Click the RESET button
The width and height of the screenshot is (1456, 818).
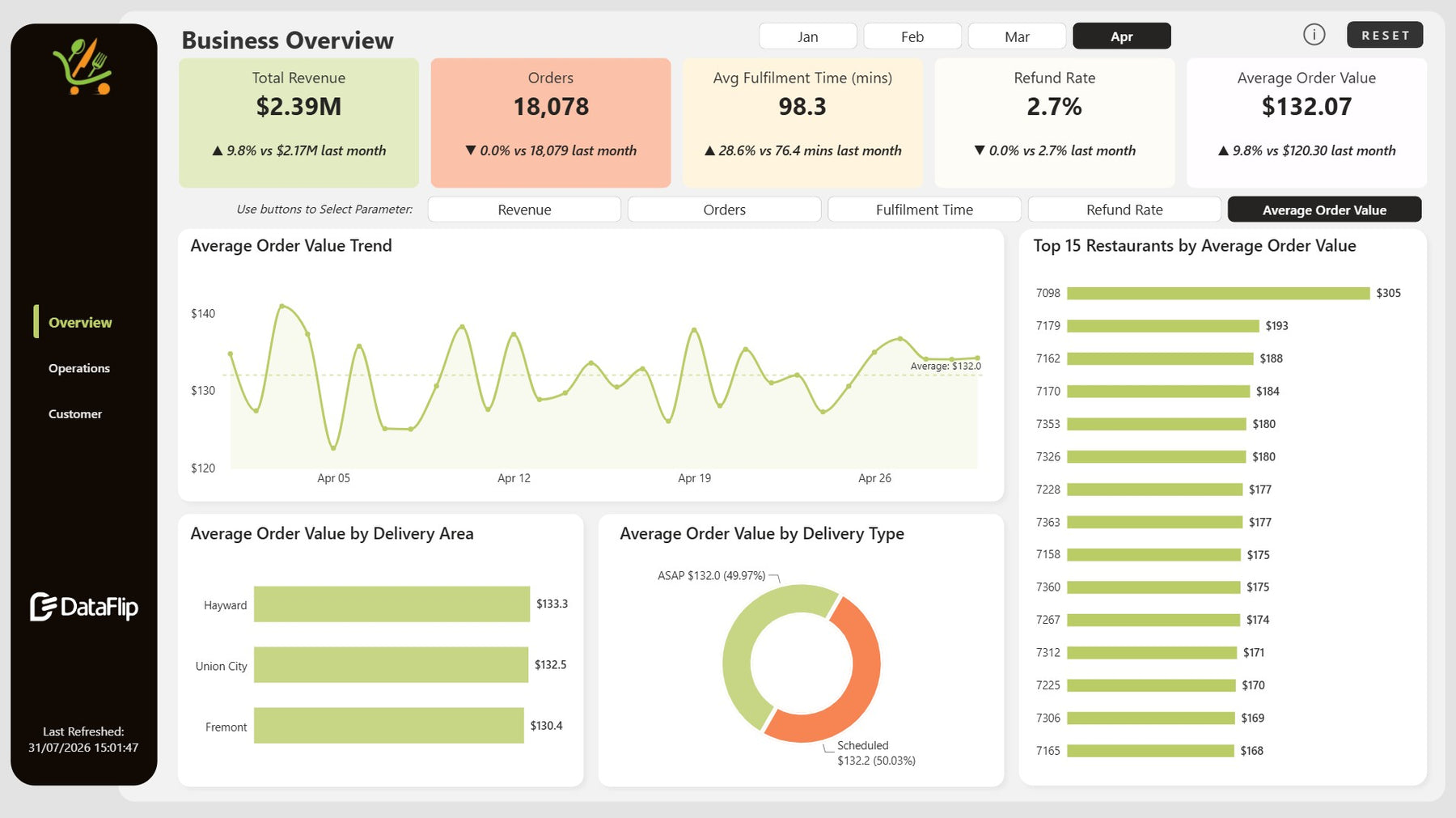click(1385, 35)
